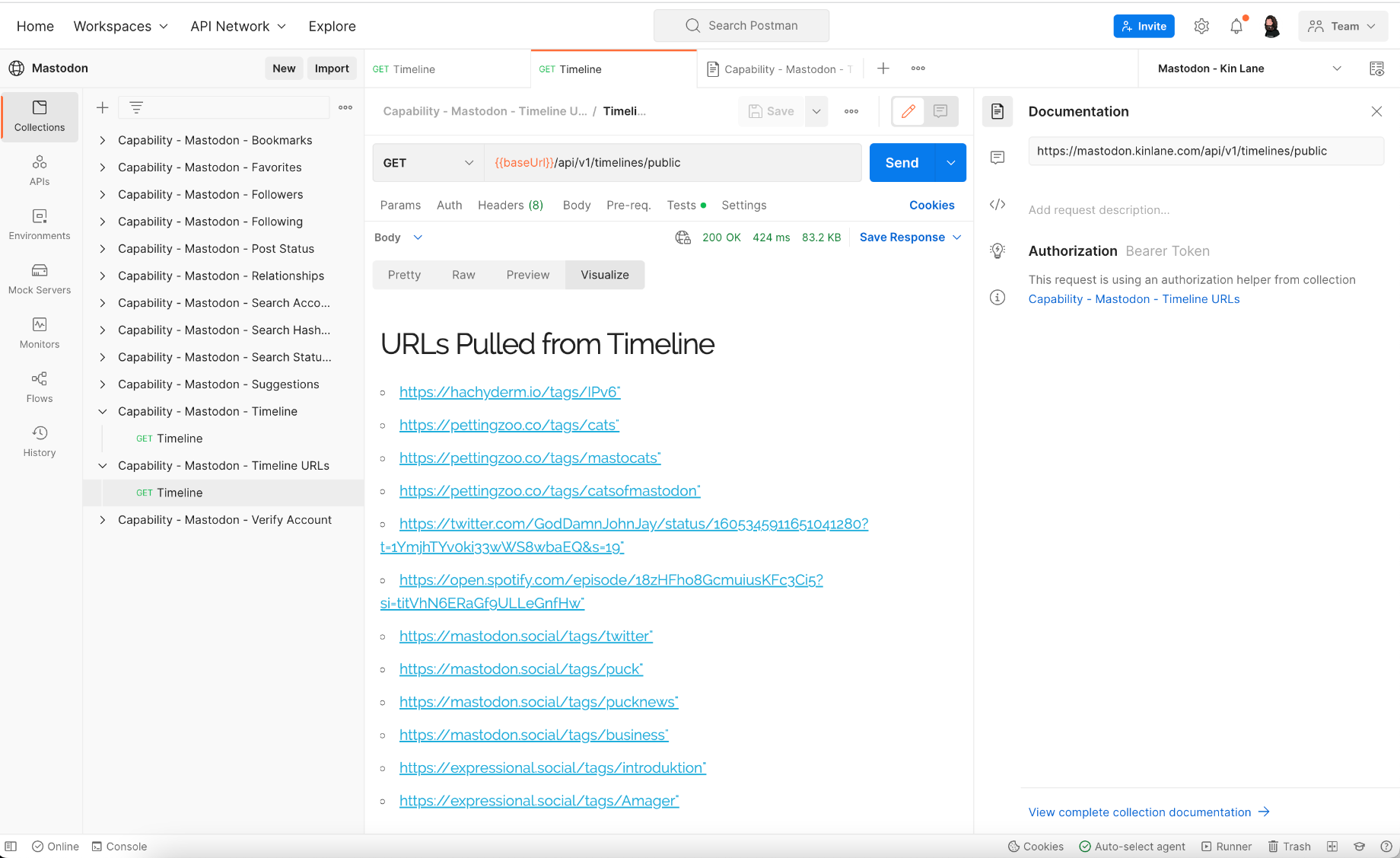Click the New button

click(x=284, y=69)
